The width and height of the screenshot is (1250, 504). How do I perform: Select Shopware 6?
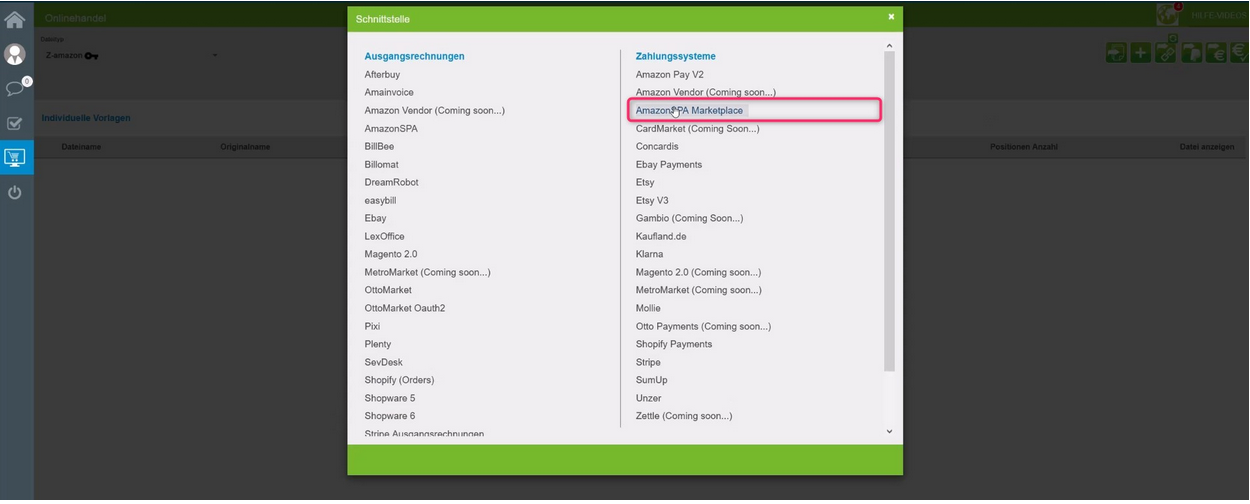point(390,417)
